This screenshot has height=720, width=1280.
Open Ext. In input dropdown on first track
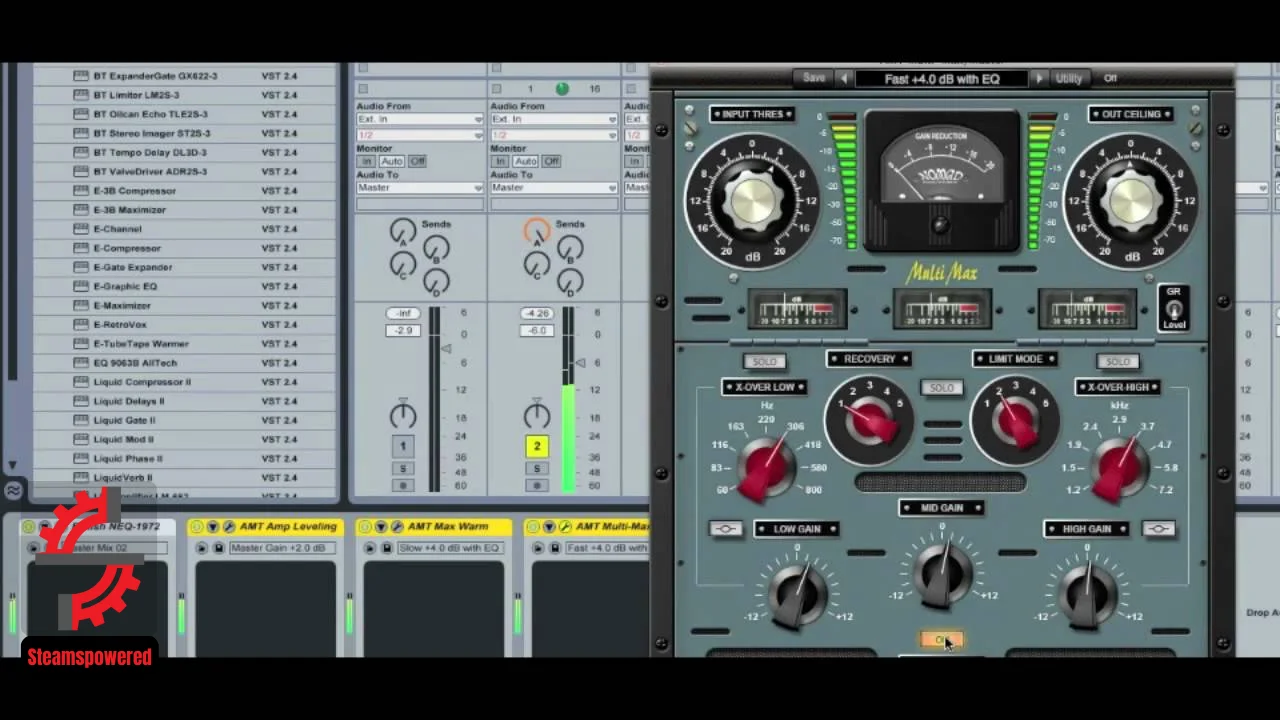(x=420, y=119)
